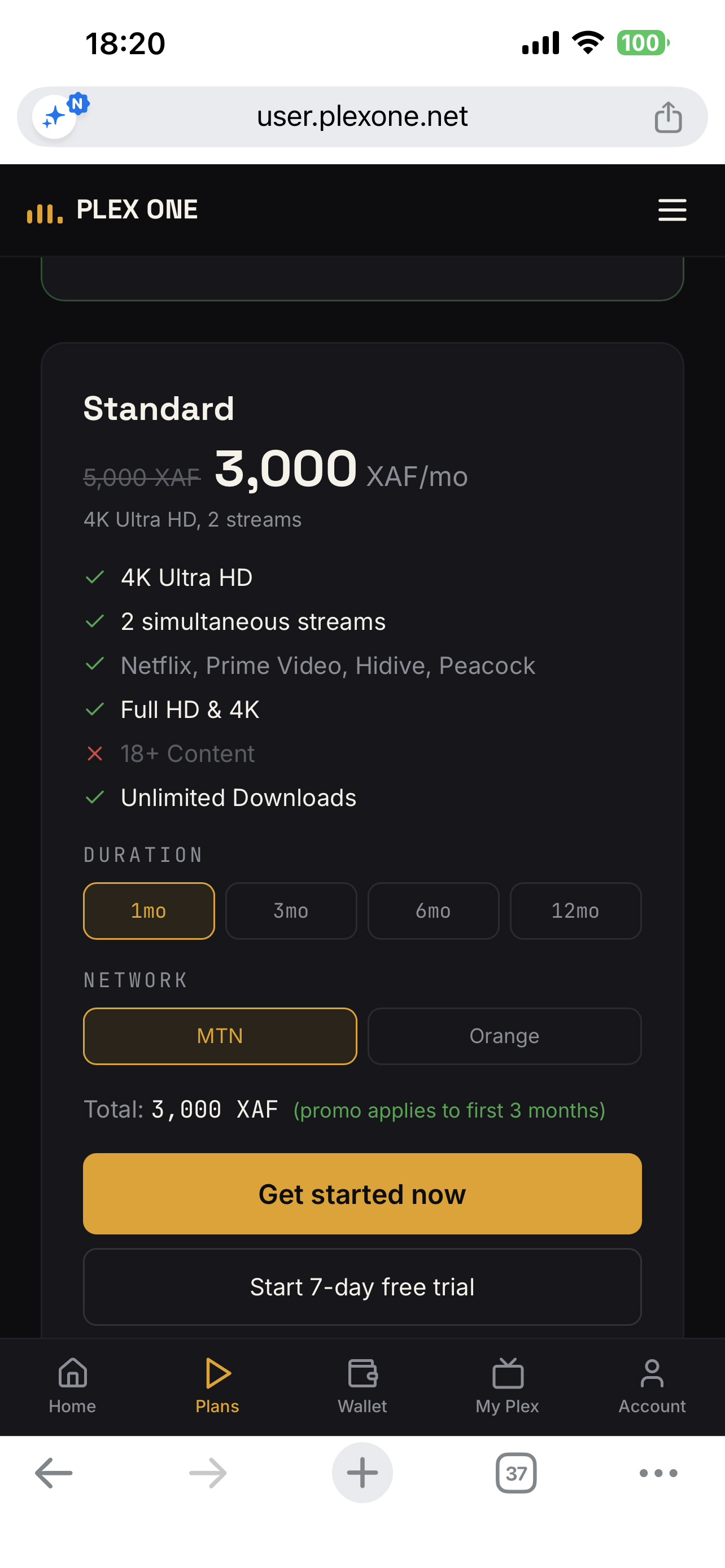Switch network to Orange
The height and width of the screenshot is (1568, 725).
504,1036
